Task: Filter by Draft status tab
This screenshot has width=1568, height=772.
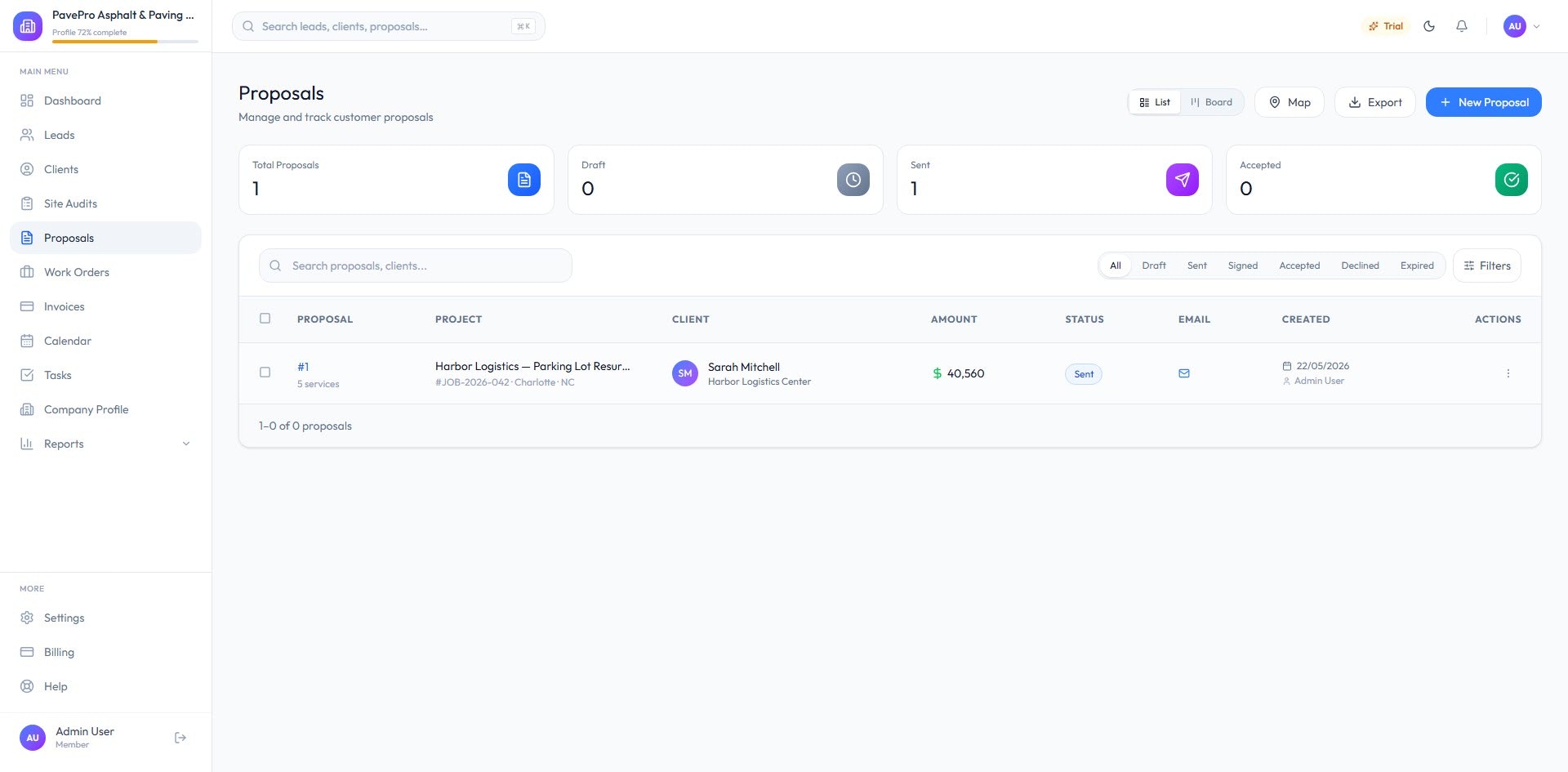Action: (x=1154, y=266)
